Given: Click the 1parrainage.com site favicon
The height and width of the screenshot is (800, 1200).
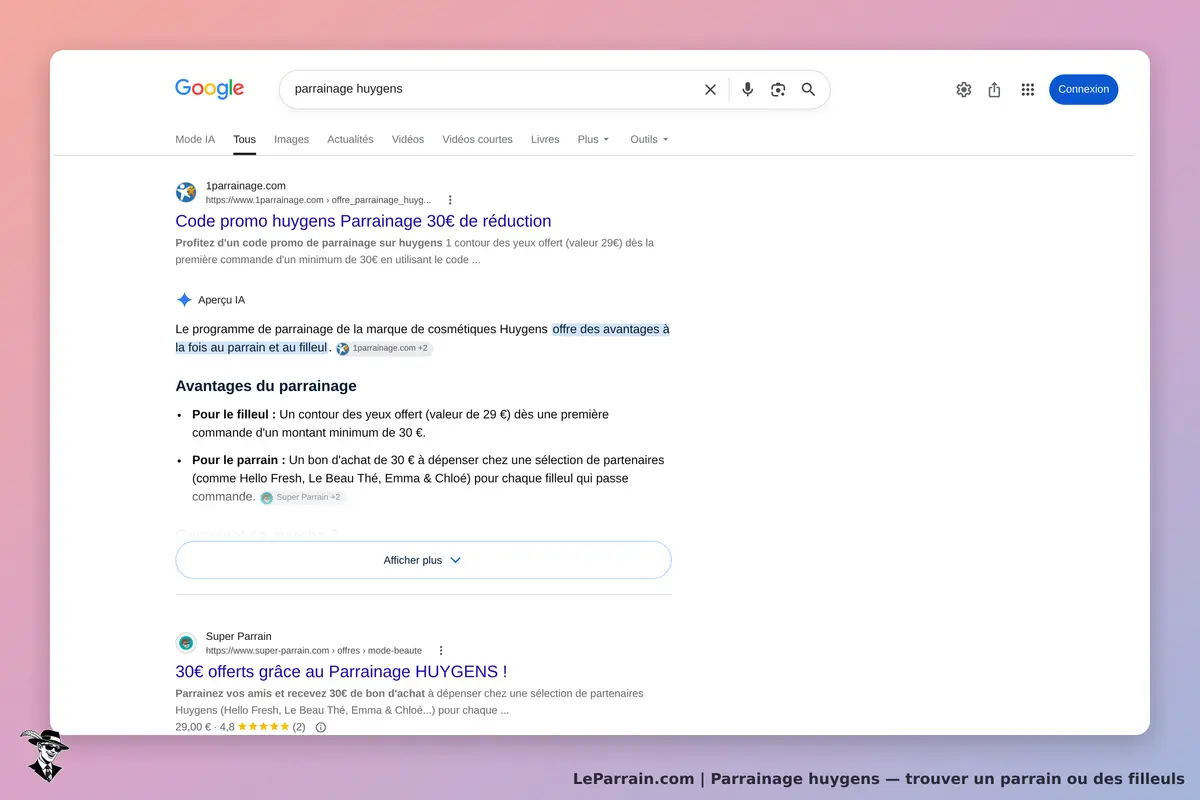Looking at the screenshot, I should point(186,192).
